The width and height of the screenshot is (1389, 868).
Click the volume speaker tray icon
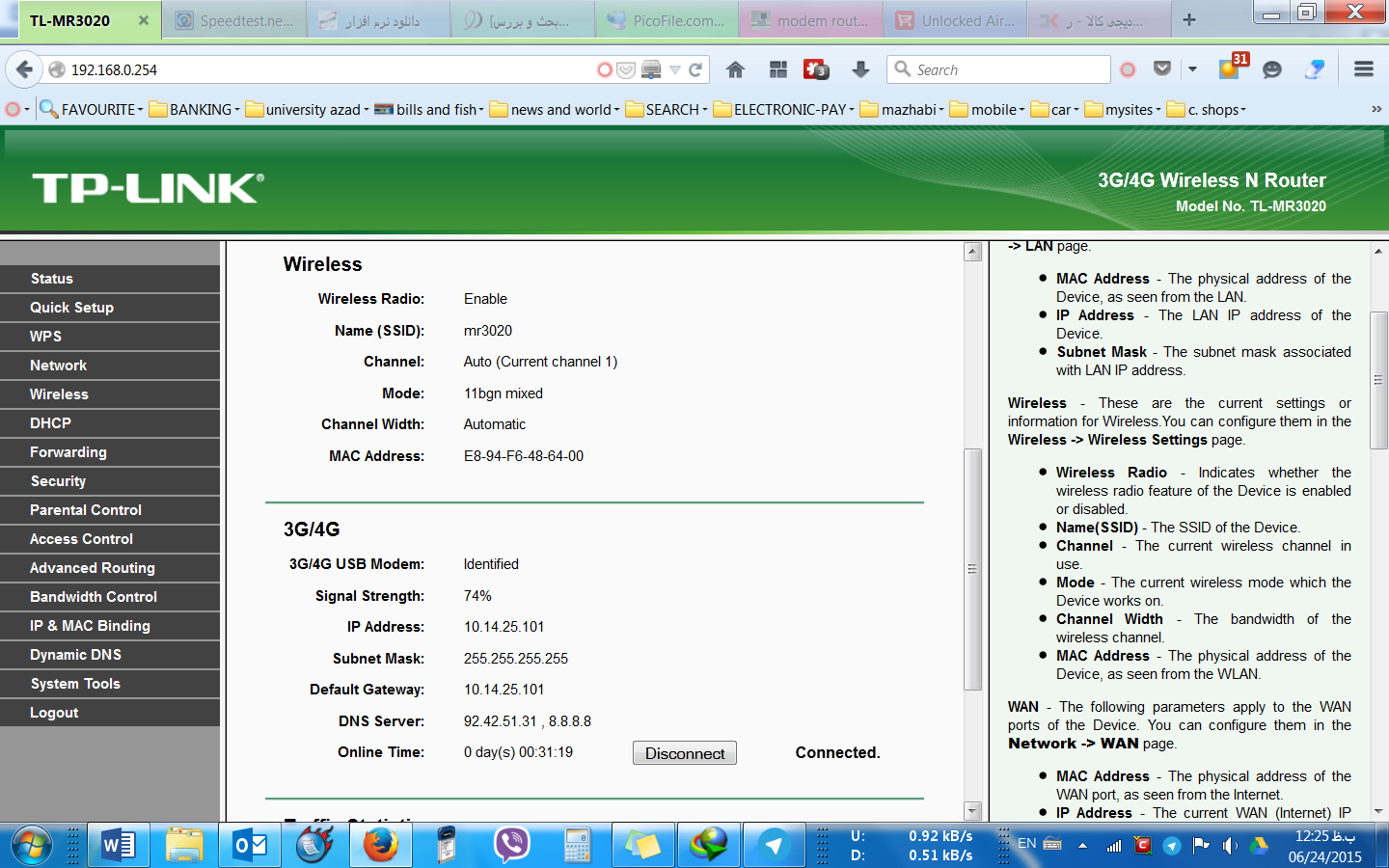coord(1230,846)
